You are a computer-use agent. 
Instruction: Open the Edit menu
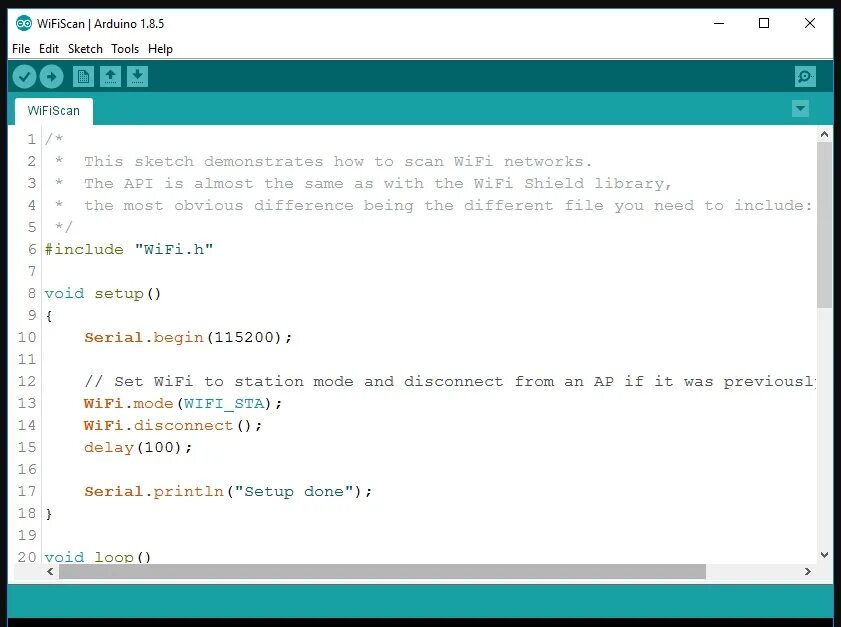[49, 49]
